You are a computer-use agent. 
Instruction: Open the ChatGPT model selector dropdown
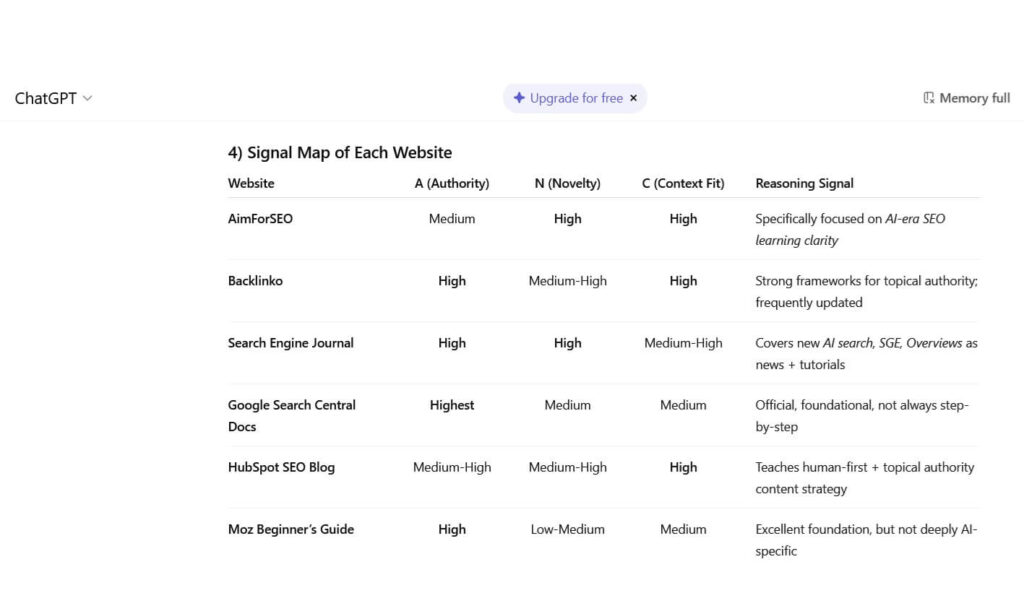[x=54, y=97]
